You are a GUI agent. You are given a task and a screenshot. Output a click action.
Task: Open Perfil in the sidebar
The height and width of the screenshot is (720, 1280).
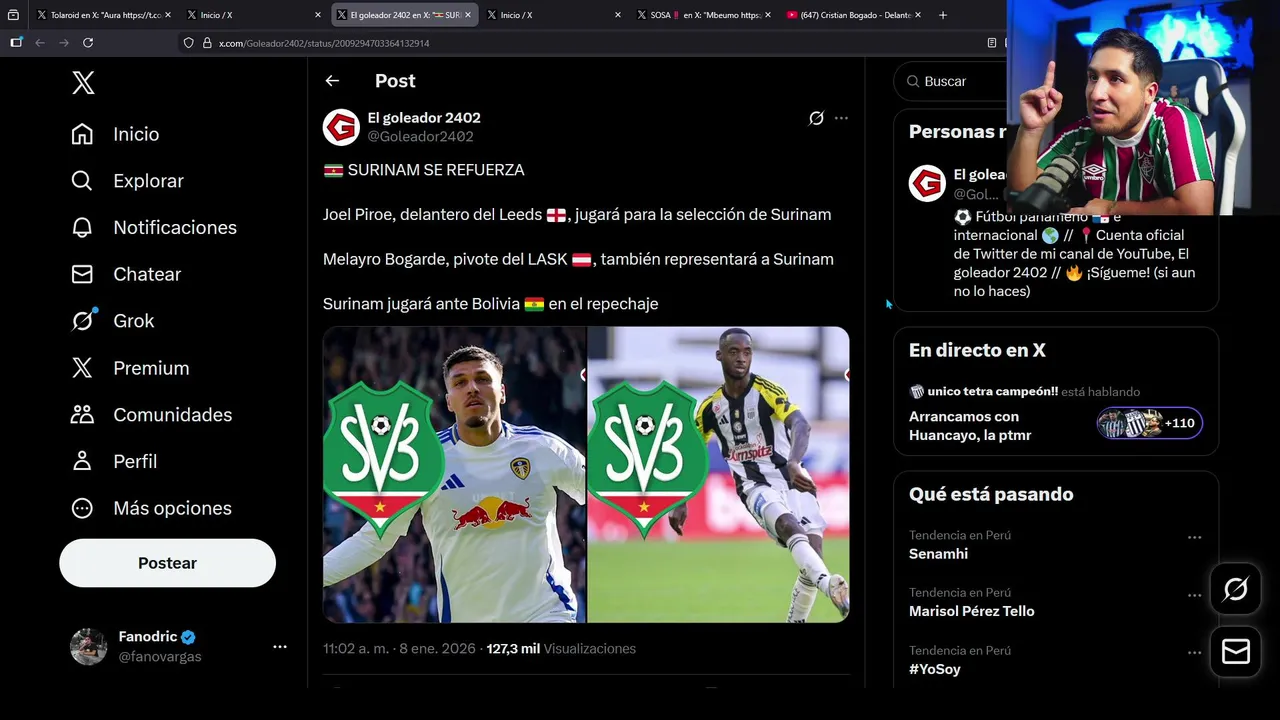point(114,461)
